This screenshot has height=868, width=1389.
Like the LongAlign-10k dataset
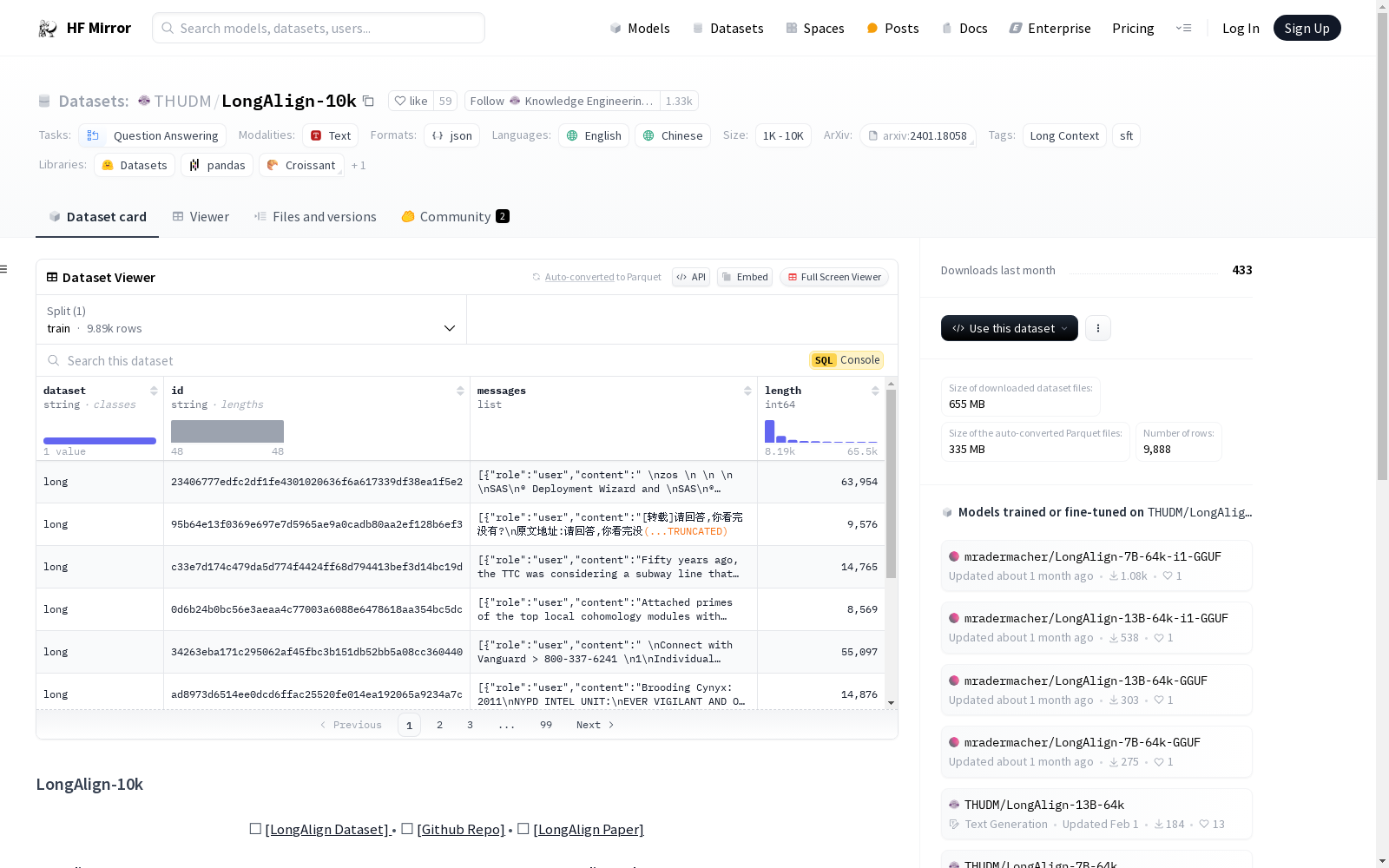[x=411, y=102]
